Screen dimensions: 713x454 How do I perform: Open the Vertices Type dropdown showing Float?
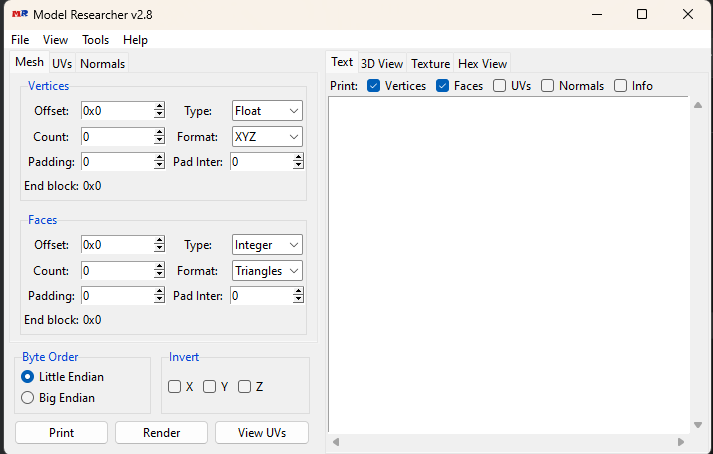pos(267,111)
